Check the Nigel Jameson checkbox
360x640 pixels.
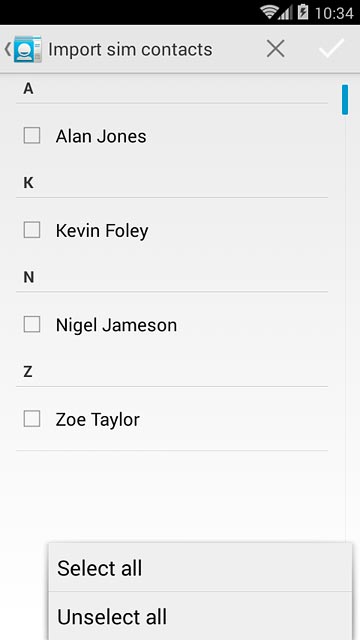click(32, 324)
